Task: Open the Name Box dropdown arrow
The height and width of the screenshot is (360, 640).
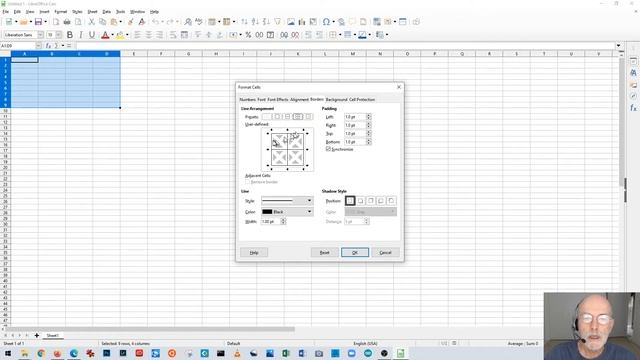Action: (38, 46)
